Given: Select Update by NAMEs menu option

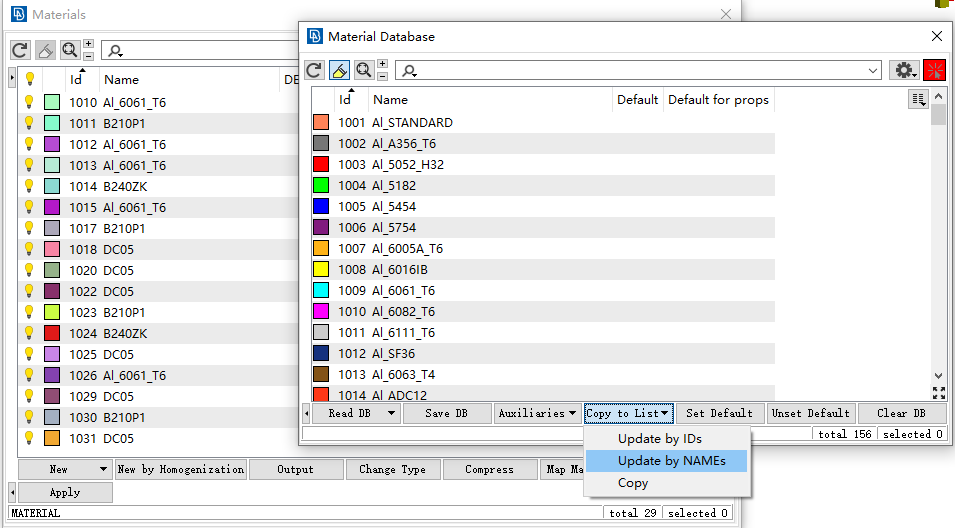Looking at the screenshot, I should (x=666, y=461).
